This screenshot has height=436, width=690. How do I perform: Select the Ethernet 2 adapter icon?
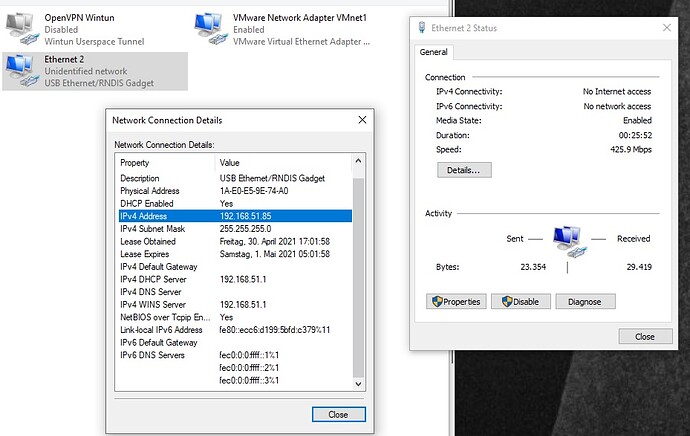coord(22,70)
